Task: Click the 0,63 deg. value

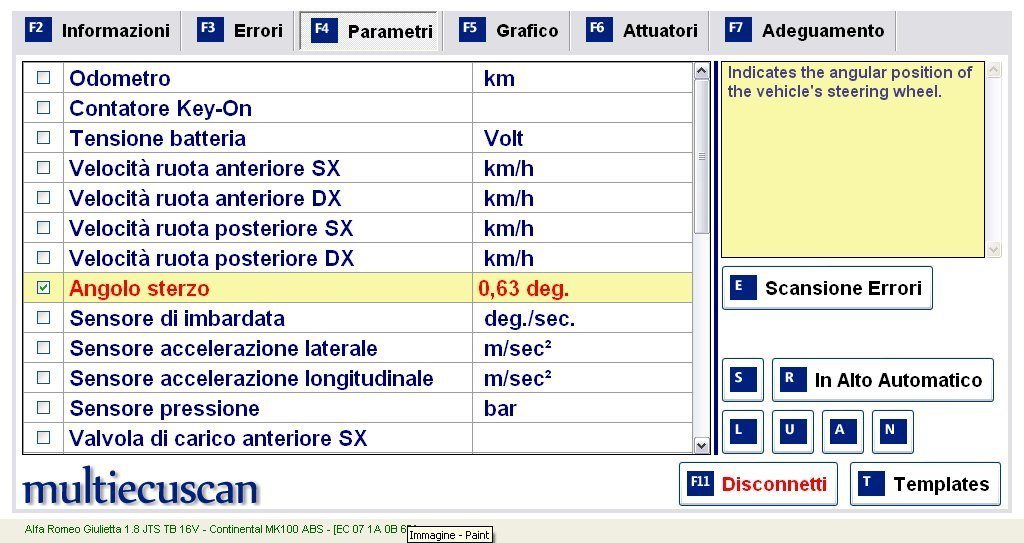Action: point(523,288)
